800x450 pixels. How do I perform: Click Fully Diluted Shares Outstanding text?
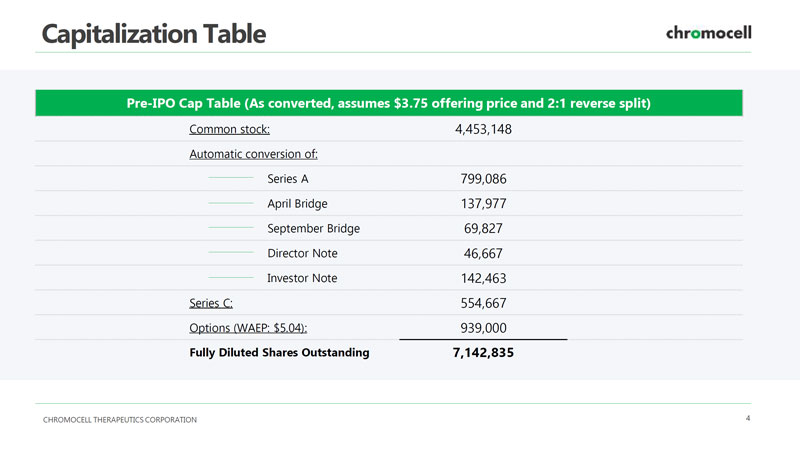pyautogui.click(x=279, y=353)
